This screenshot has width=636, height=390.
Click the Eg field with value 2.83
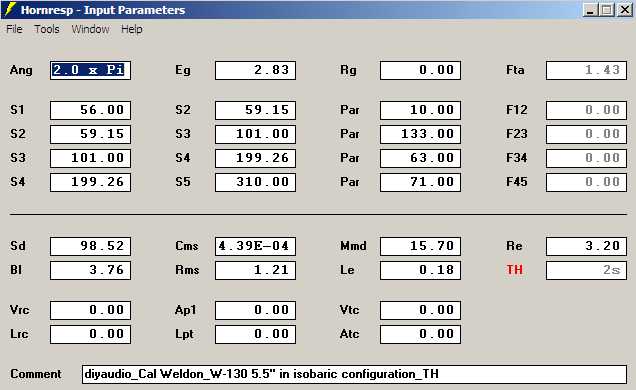point(256,70)
